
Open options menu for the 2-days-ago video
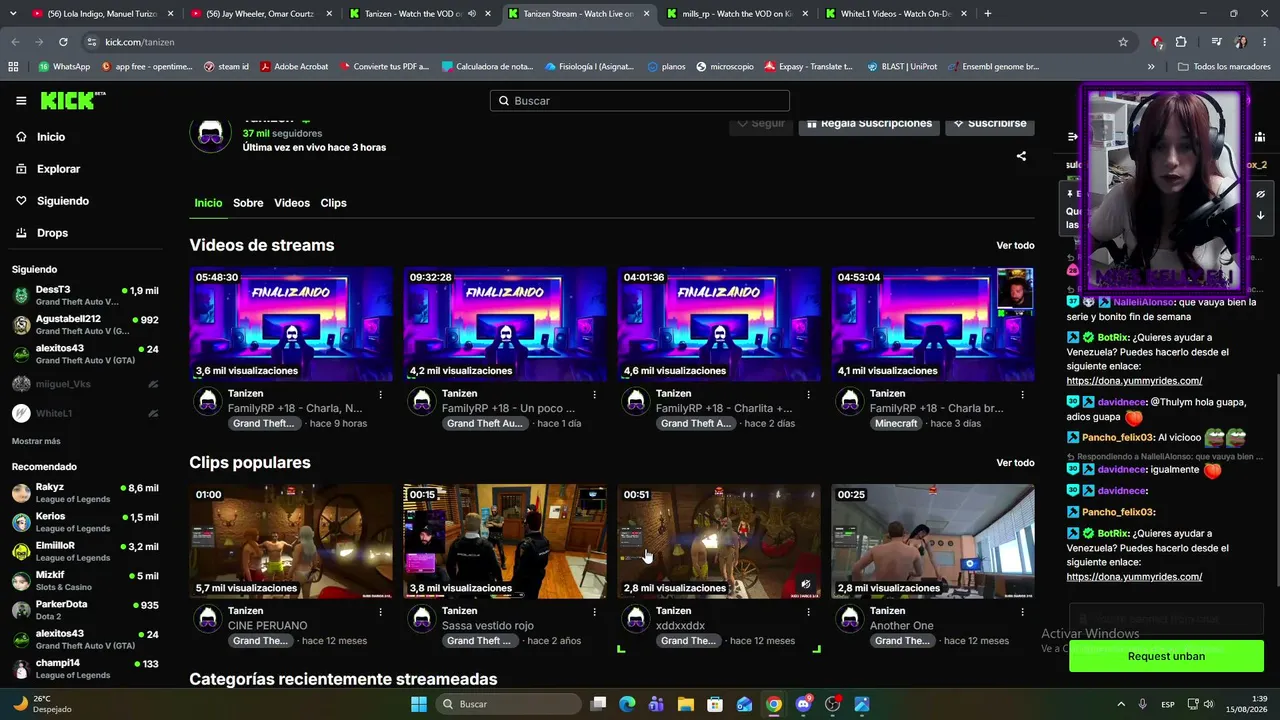click(808, 395)
